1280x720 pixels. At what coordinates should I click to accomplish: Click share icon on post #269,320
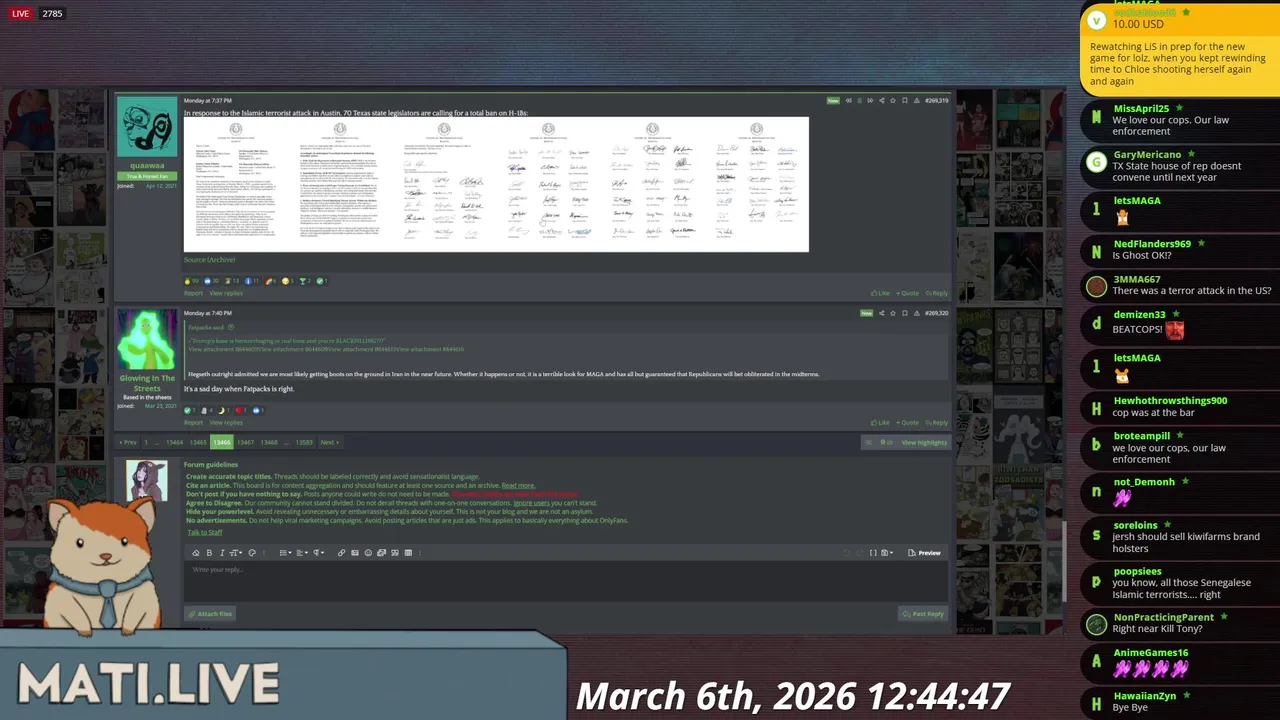(x=882, y=313)
